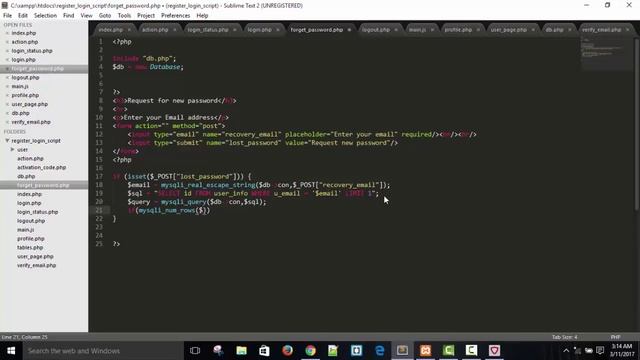The image size is (640, 360).
Task: Open XAMPP from taskbar
Action: [425, 351]
